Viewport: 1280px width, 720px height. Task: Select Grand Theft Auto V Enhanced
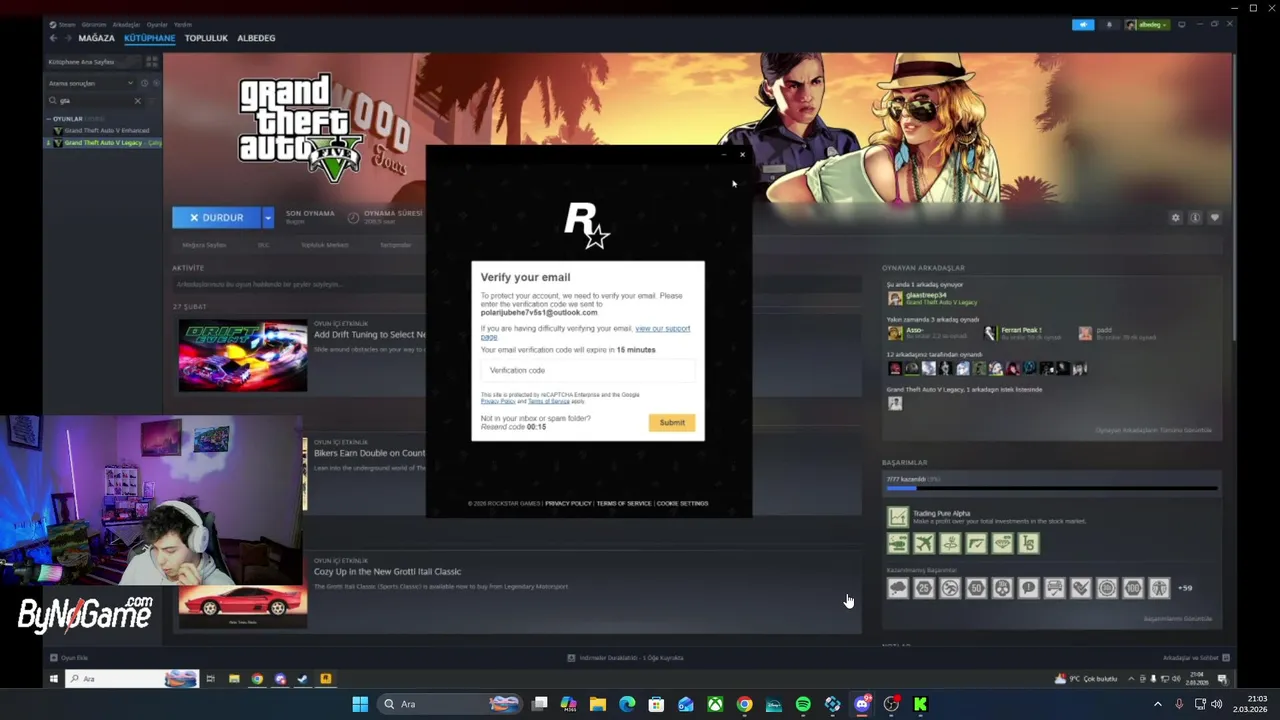coord(107,130)
